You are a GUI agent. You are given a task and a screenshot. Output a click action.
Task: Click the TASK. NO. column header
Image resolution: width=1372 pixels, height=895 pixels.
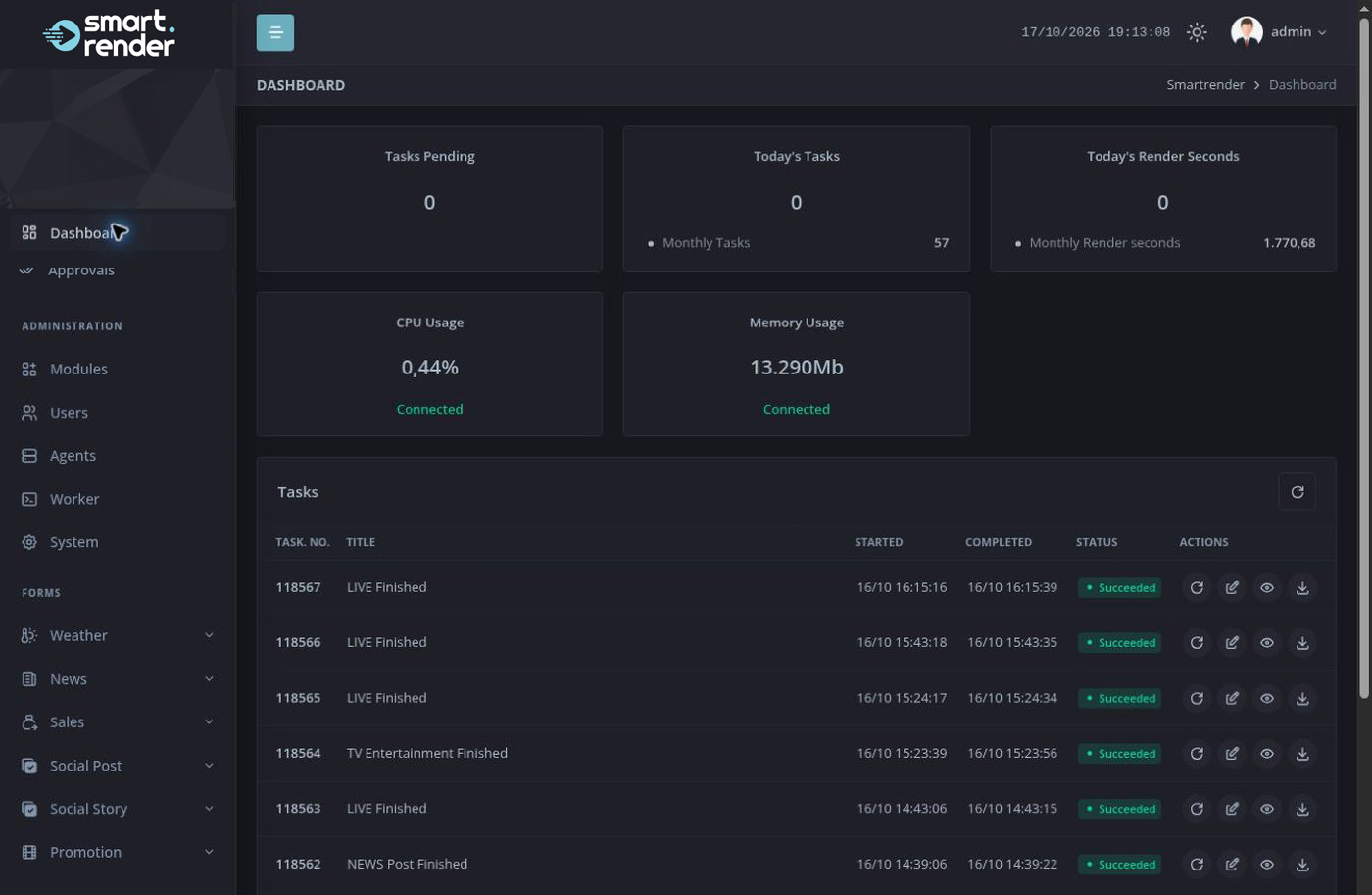click(303, 542)
